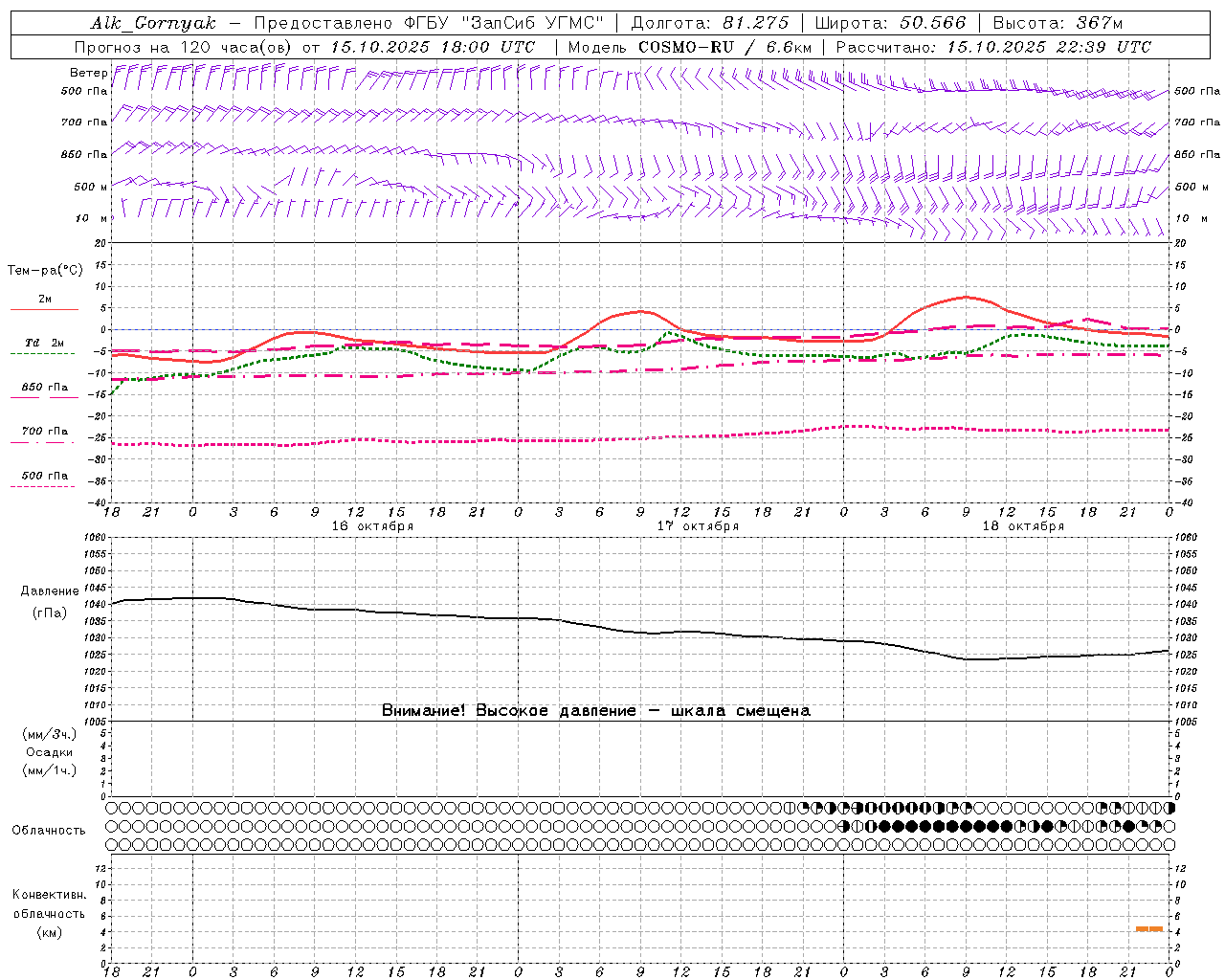Click the 500 гПа temperature legend entry
1225x980 pixels.
coord(44,476)
